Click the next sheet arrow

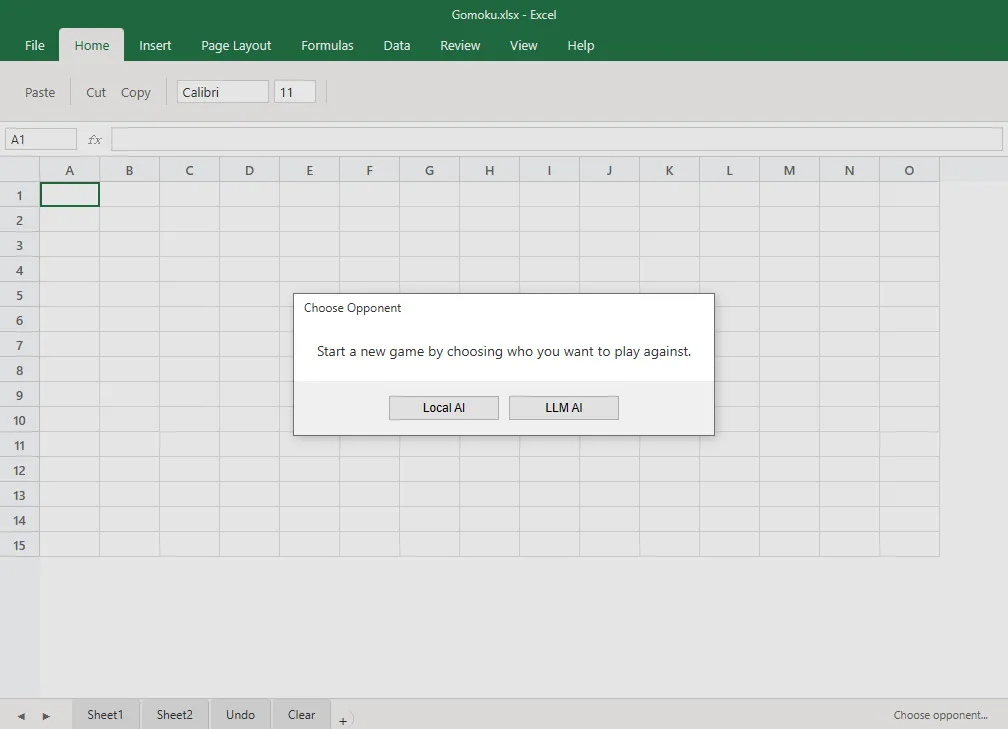(46, 716)
